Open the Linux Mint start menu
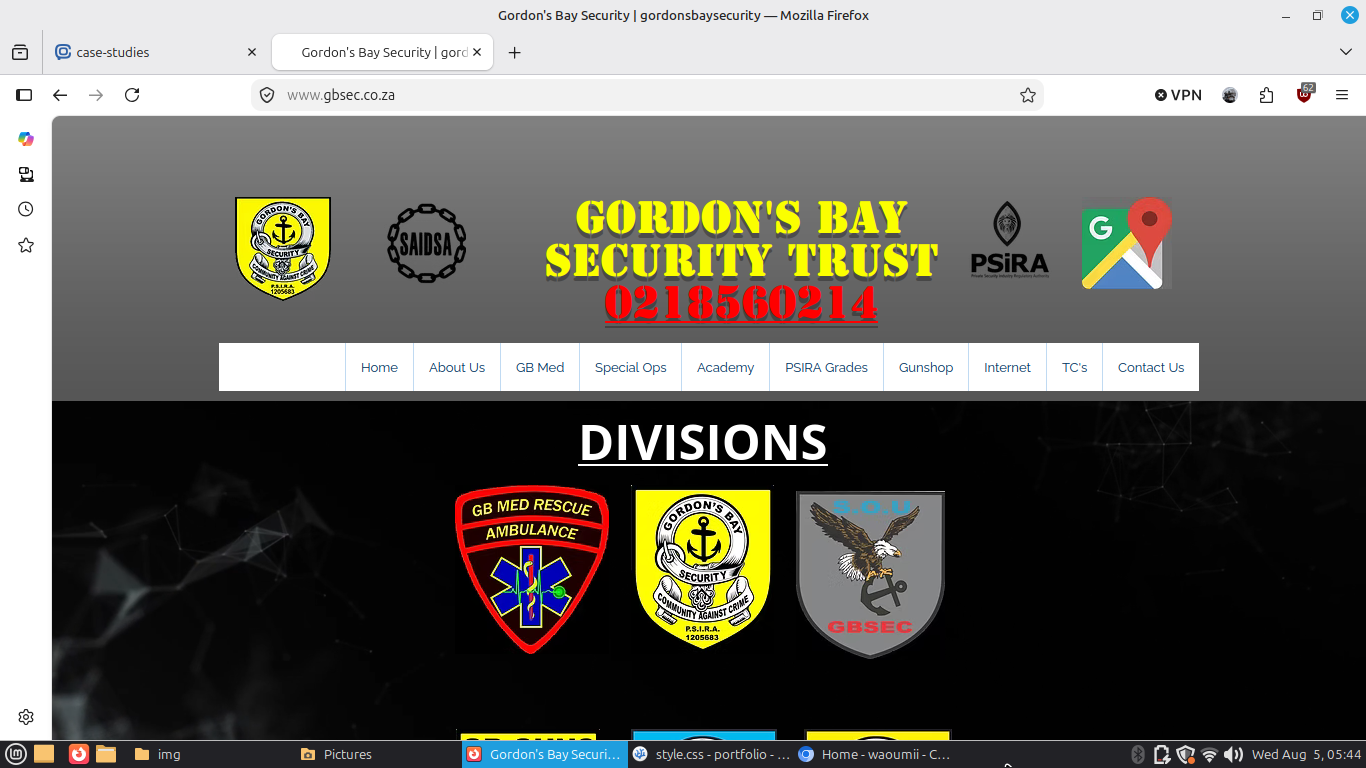This screenshot has height=768, width=1366. pyautogui.click(x=16, y=754)
